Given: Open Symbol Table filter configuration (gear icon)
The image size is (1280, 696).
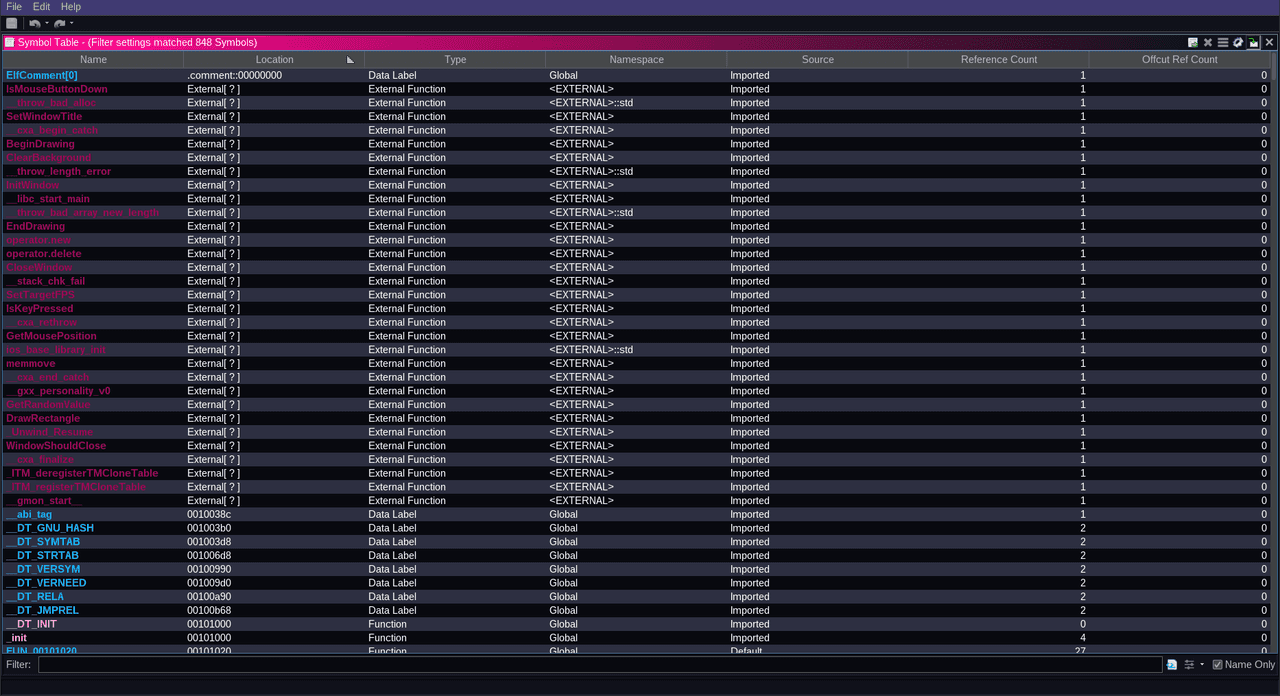Looking at the screenshot, I should point(1237,43).
